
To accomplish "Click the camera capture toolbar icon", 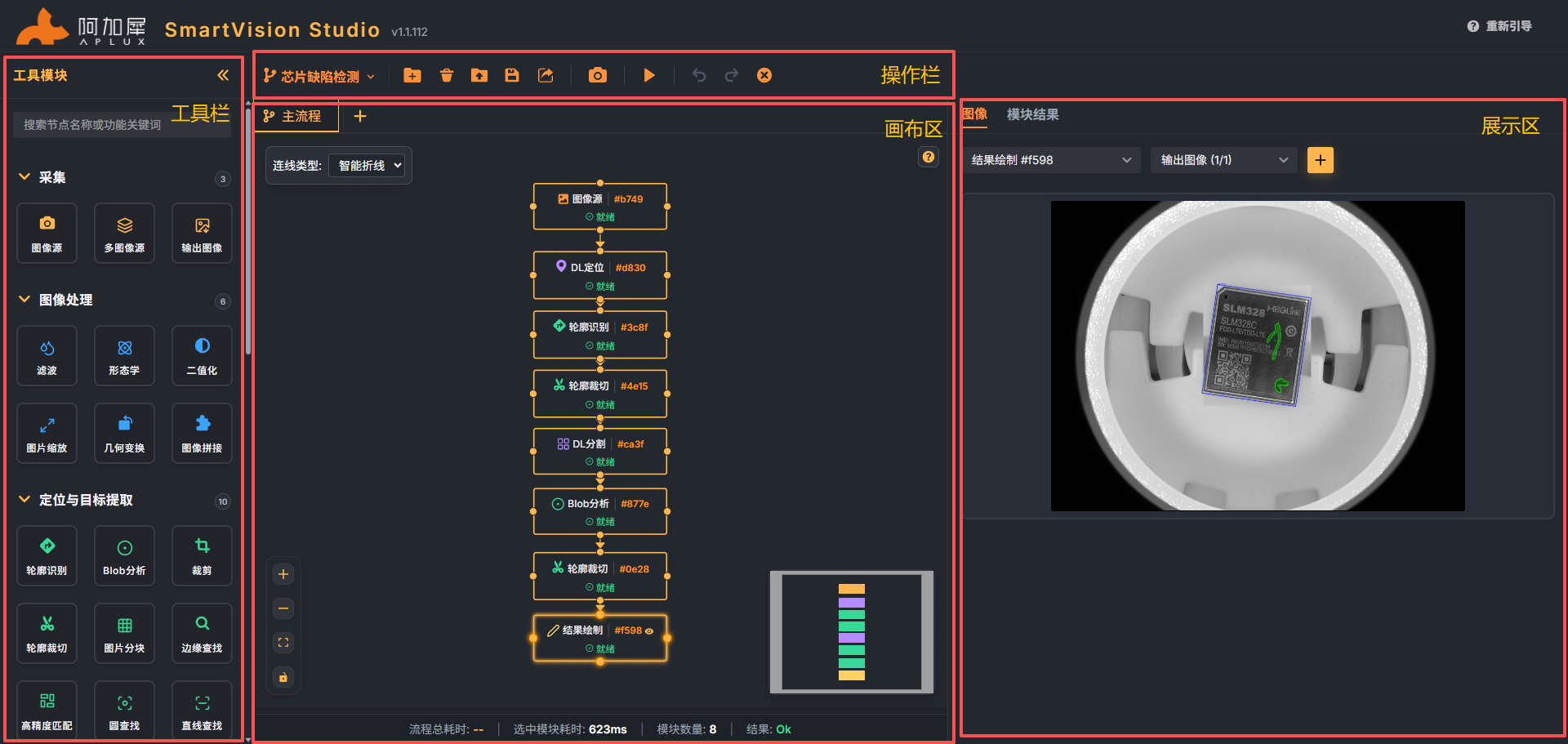I will tap(598, 75).
